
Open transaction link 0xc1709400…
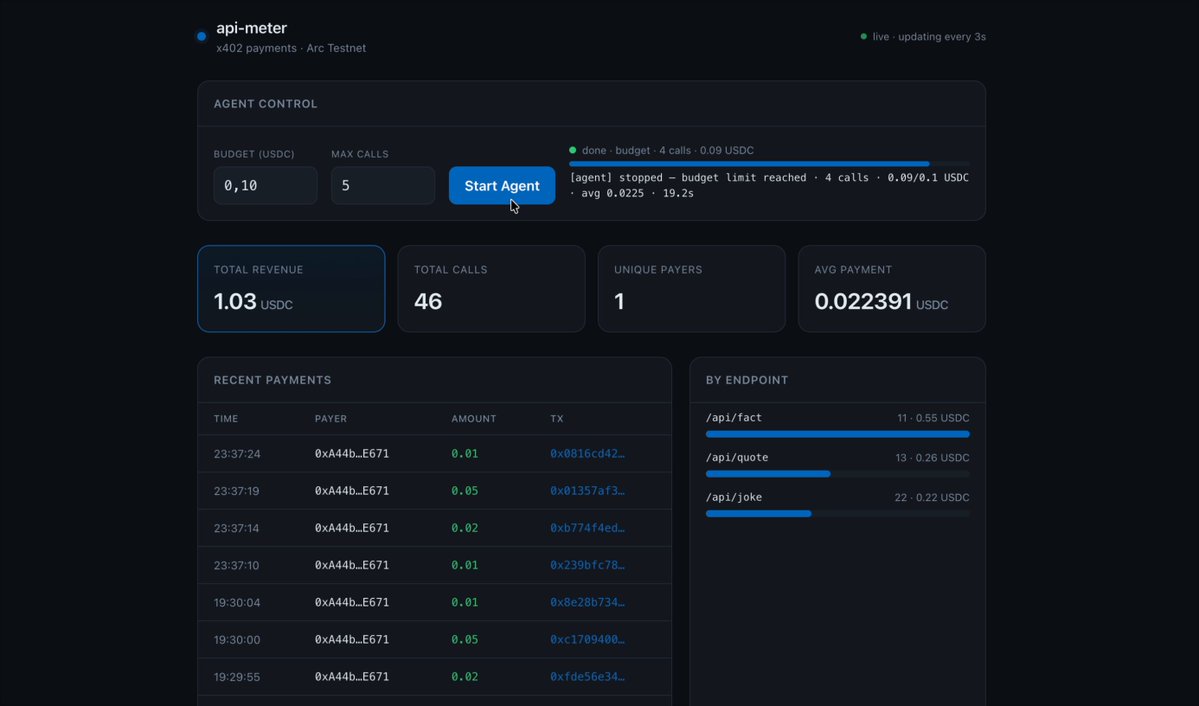coord(587,639)
